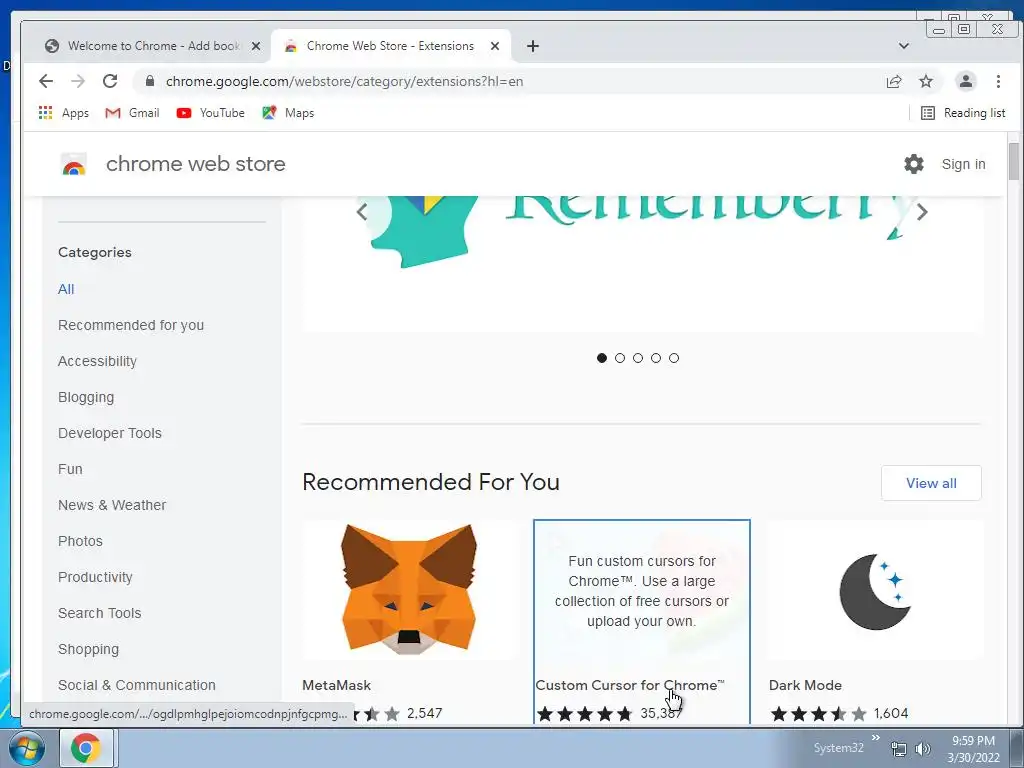Screen dimensions: 1024x768
Task: Open the Chrome three-dot menu
Action: (x=998, y=81)
